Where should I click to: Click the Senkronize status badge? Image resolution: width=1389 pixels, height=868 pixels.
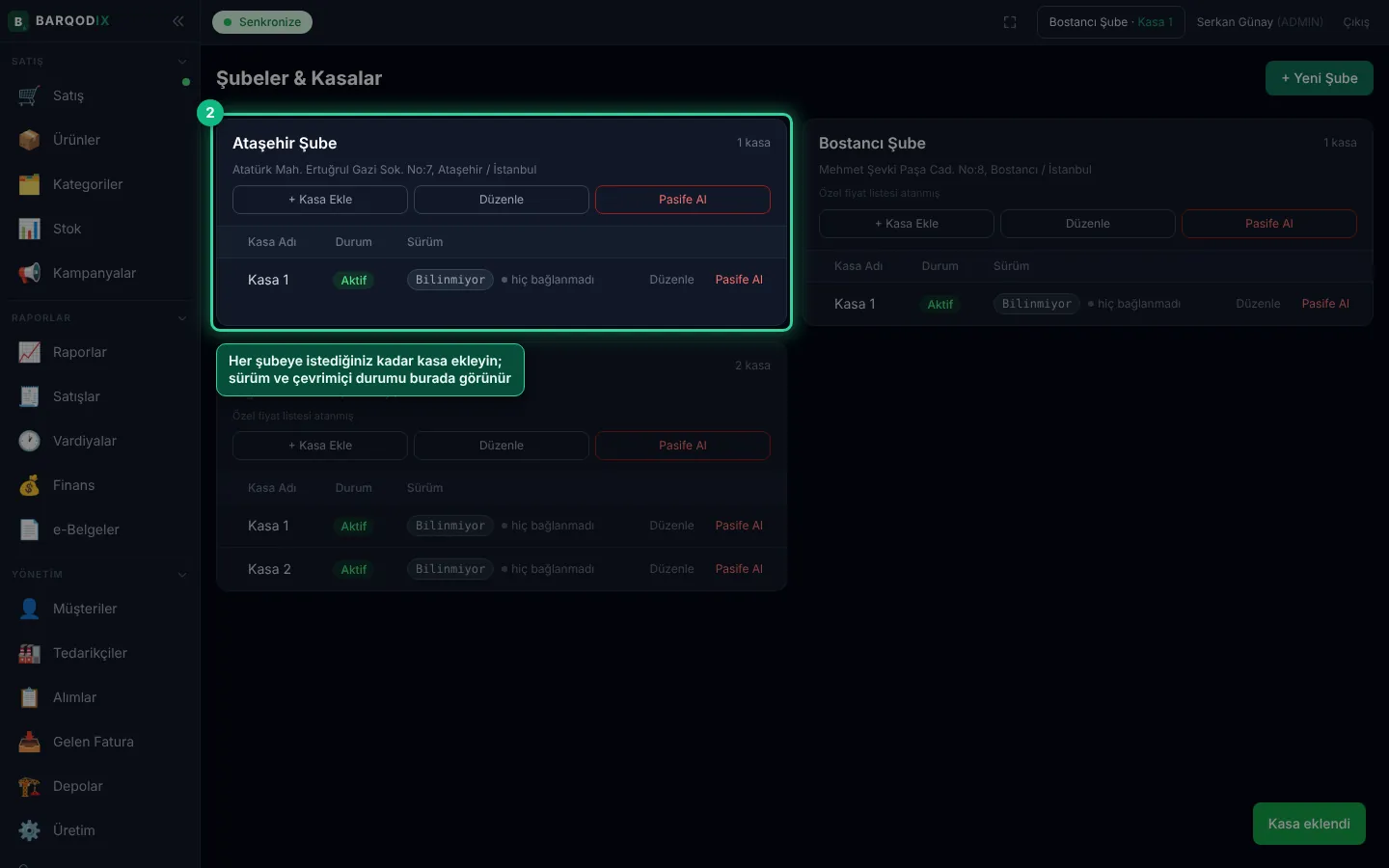262,22
